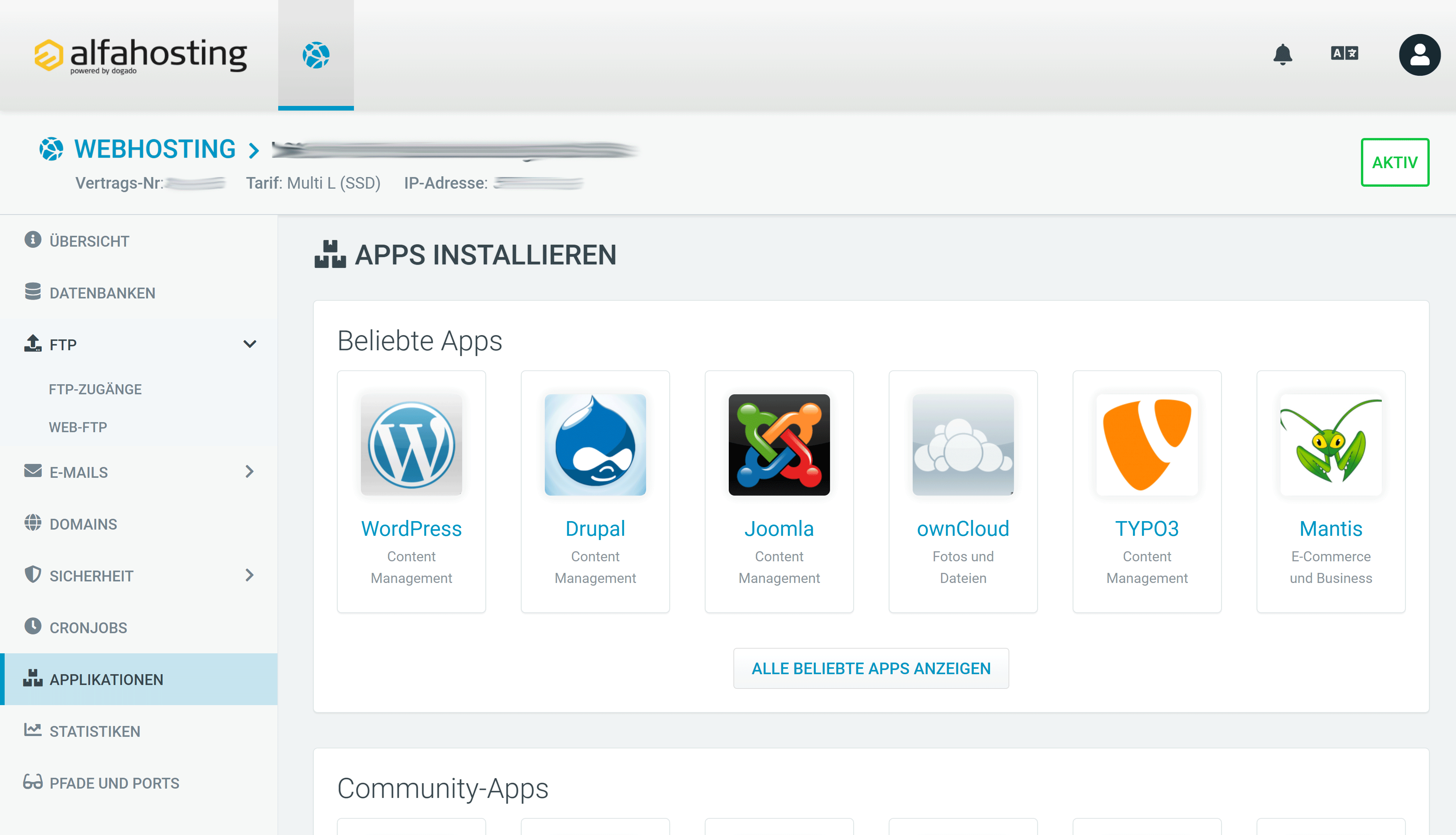Viewport: 1456px width, 835px height.
Task: Click the info icon next to ÜBERSICHT
Action: pos(33,240)
